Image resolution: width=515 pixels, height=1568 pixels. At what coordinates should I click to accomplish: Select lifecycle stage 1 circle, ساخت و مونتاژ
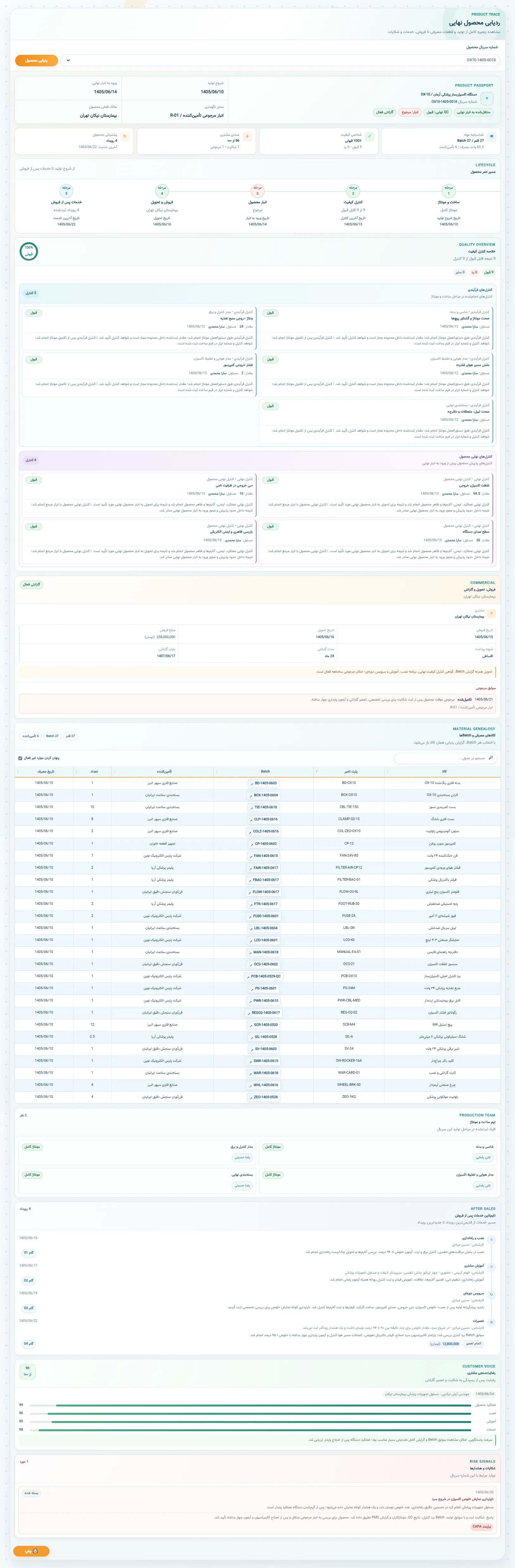point(449,191)
